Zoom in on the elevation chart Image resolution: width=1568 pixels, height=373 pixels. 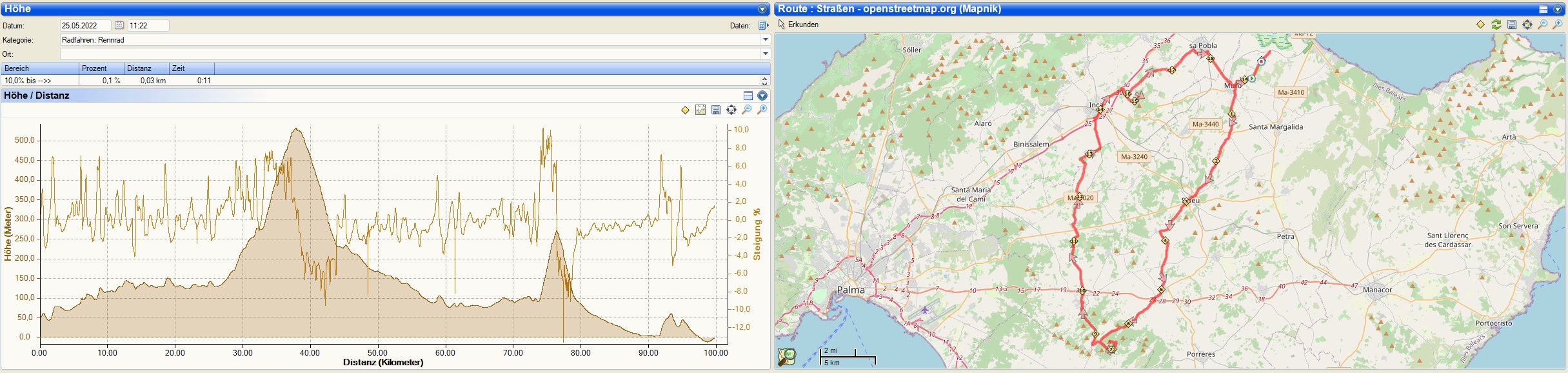(x=762, y=110)
